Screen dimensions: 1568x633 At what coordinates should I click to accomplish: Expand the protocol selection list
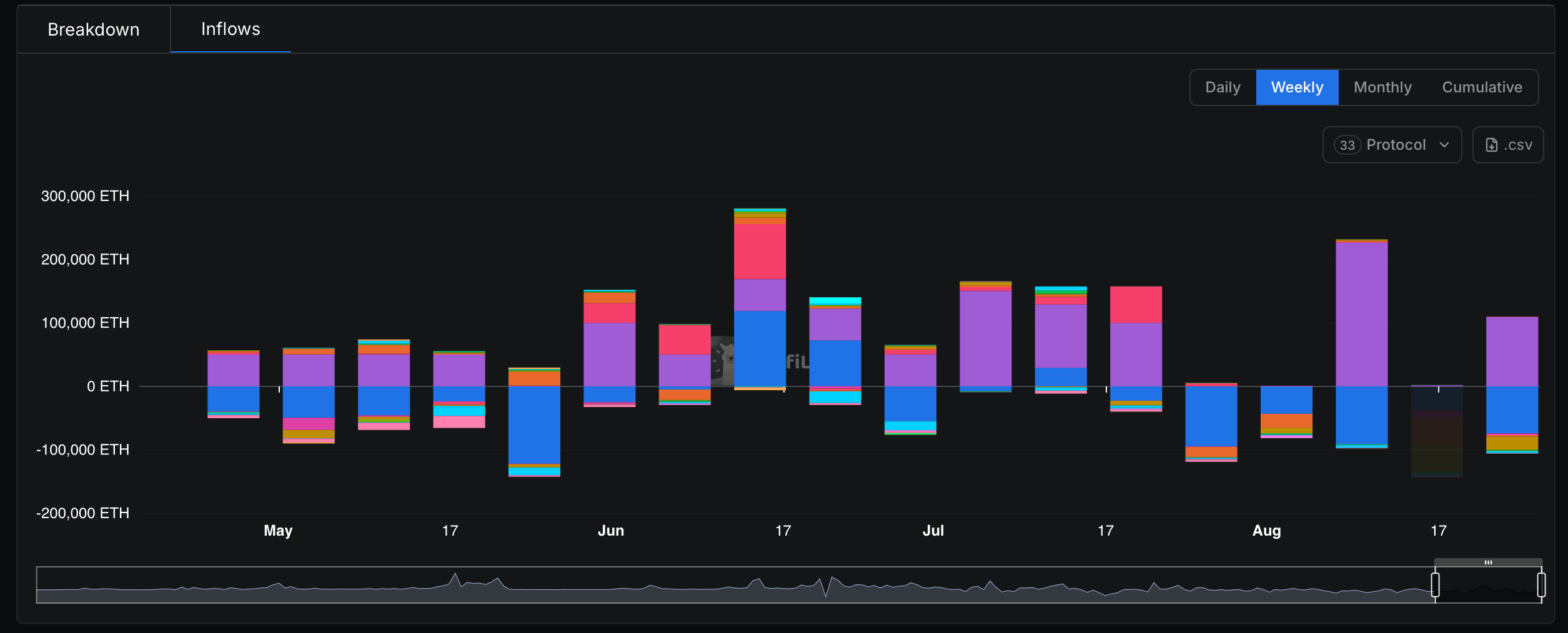pyautogui.click(x=1392, y=145)
